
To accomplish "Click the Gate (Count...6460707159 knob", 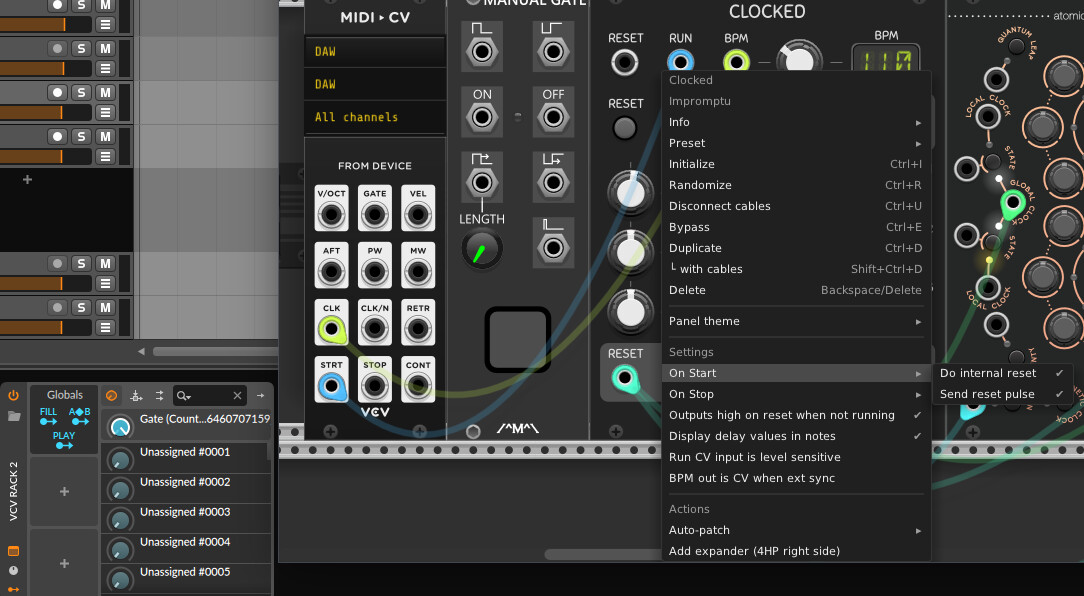I will [120, 427].
